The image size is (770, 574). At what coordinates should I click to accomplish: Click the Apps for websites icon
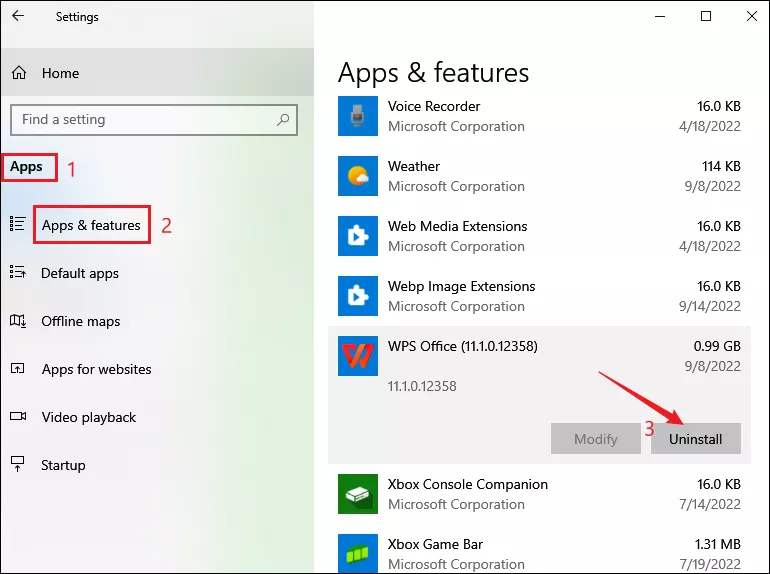tap(18, 368)
